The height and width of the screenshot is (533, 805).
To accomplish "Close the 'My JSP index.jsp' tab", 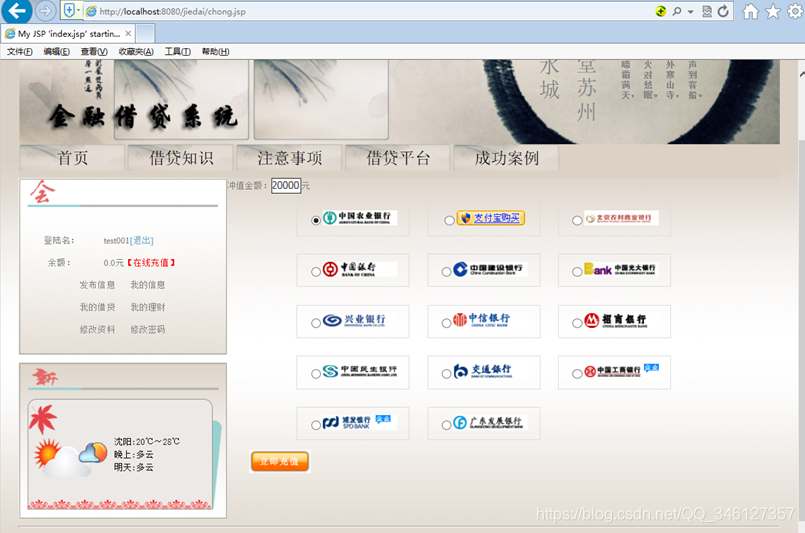I will click(x=128, y=34).
